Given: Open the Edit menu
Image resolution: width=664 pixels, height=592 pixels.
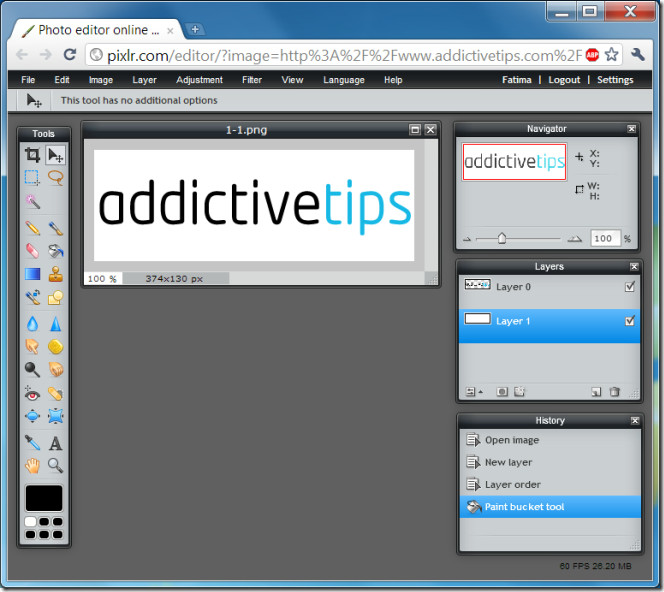Looking at the screenshot, I should click(62, 80).
